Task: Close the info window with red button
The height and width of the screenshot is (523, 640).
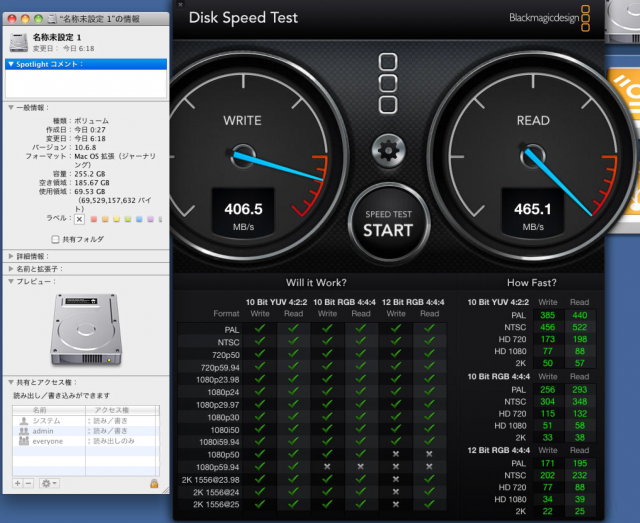Action: (12, 19)
